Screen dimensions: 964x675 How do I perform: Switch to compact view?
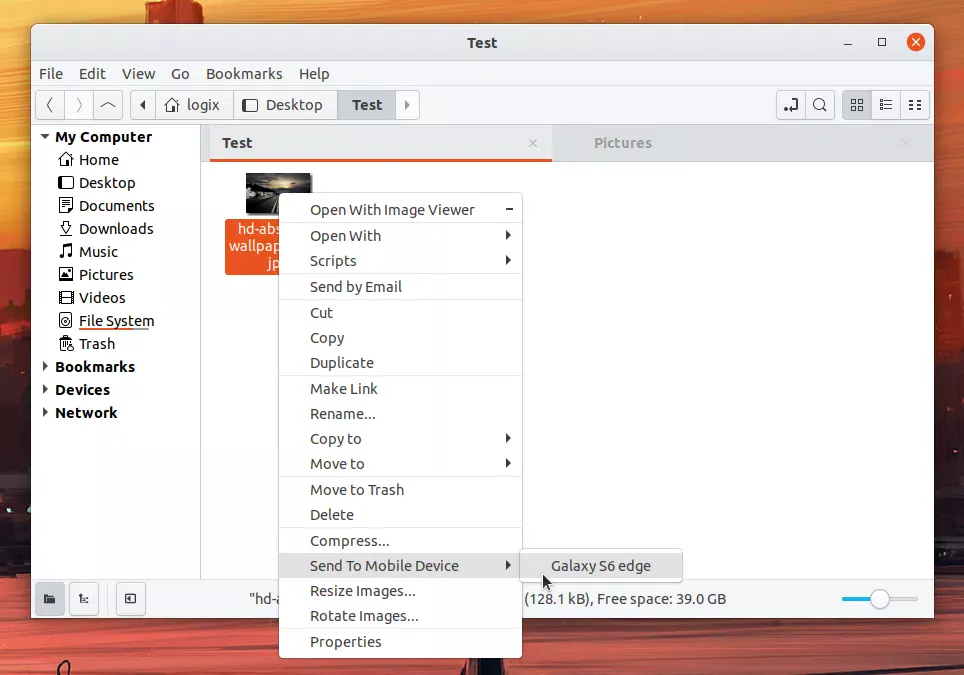915,105
